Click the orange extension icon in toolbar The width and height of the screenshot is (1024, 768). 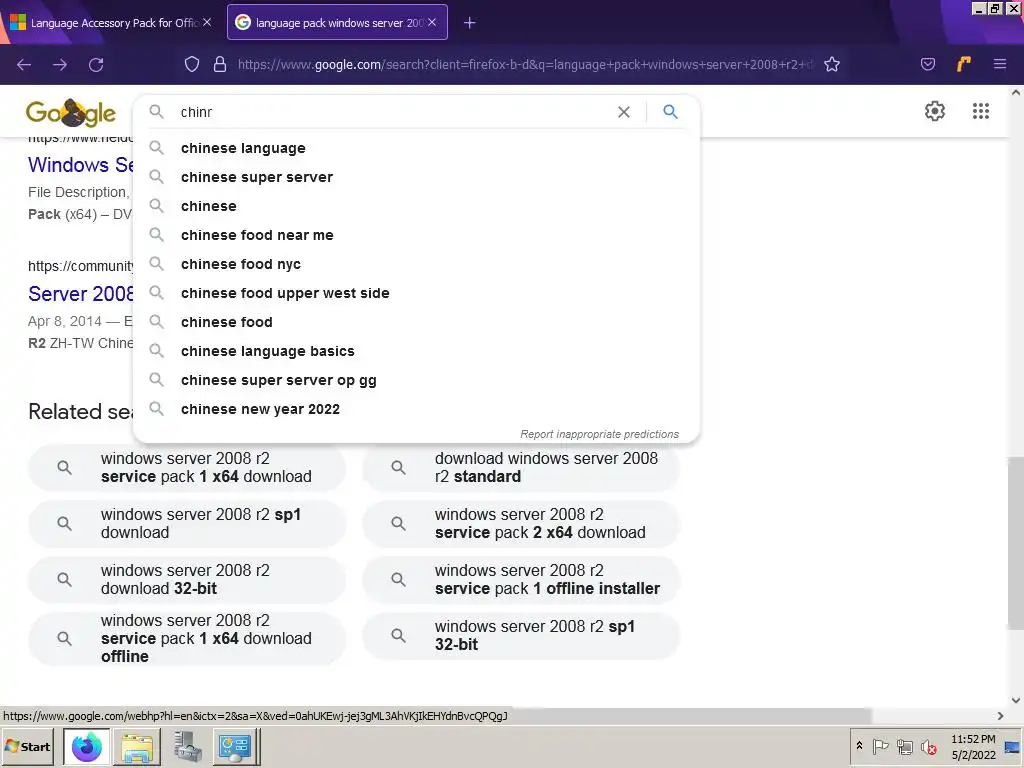tap(964, 64)
